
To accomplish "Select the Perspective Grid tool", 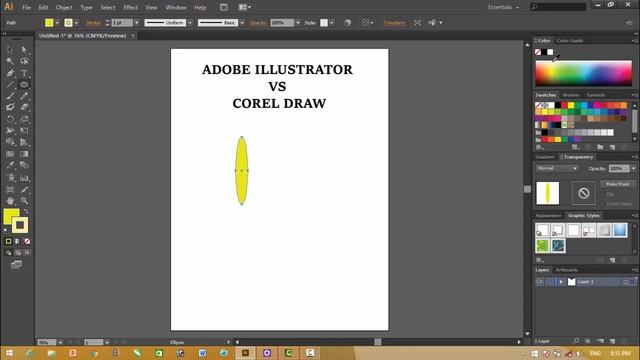I will click(24, 142).
